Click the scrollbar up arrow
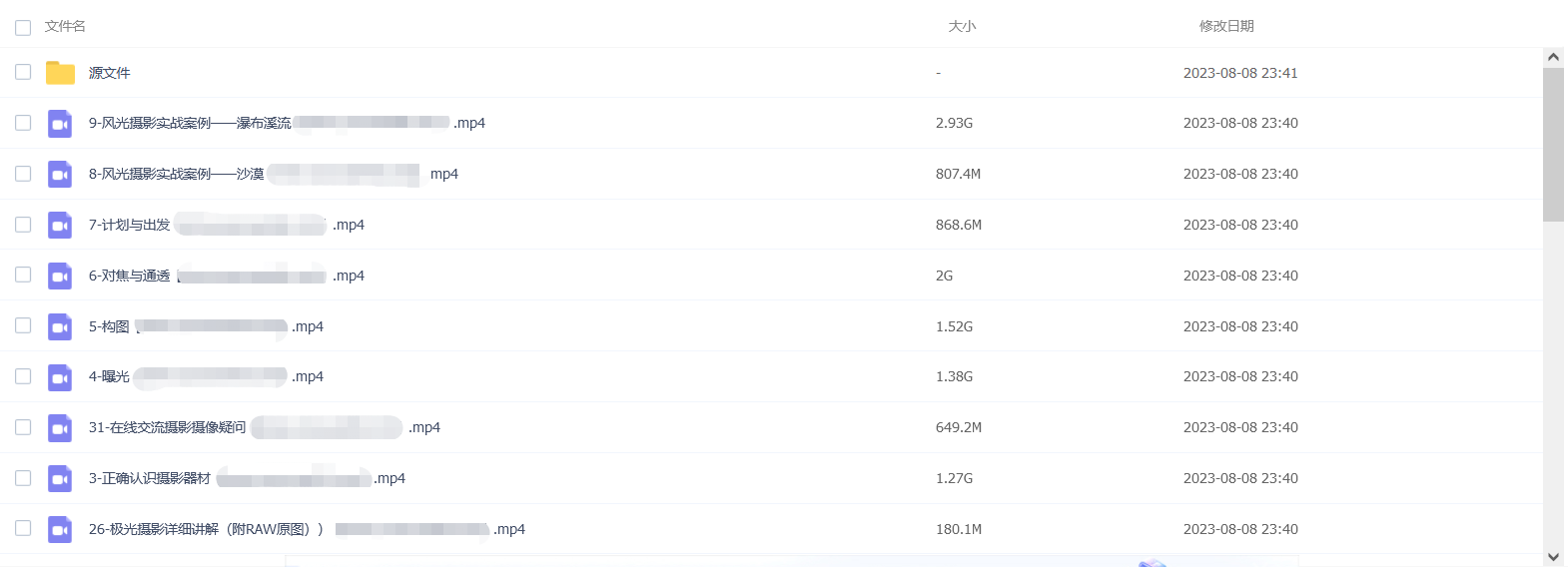 coord(1553,57)
